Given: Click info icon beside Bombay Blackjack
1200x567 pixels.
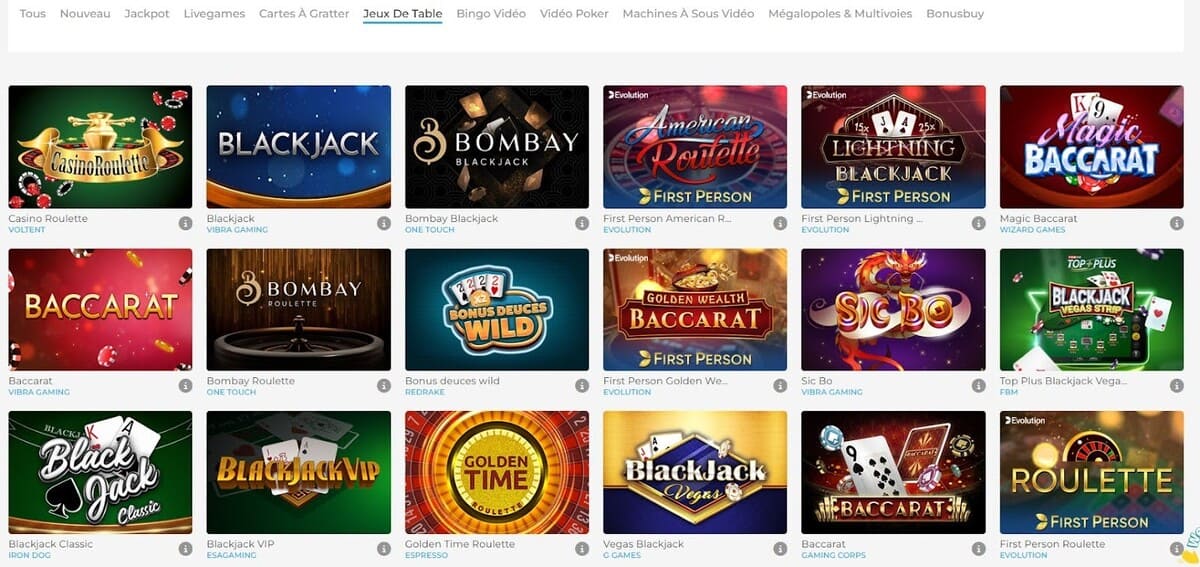Looking at the screenshot, I should pos(582,223).
